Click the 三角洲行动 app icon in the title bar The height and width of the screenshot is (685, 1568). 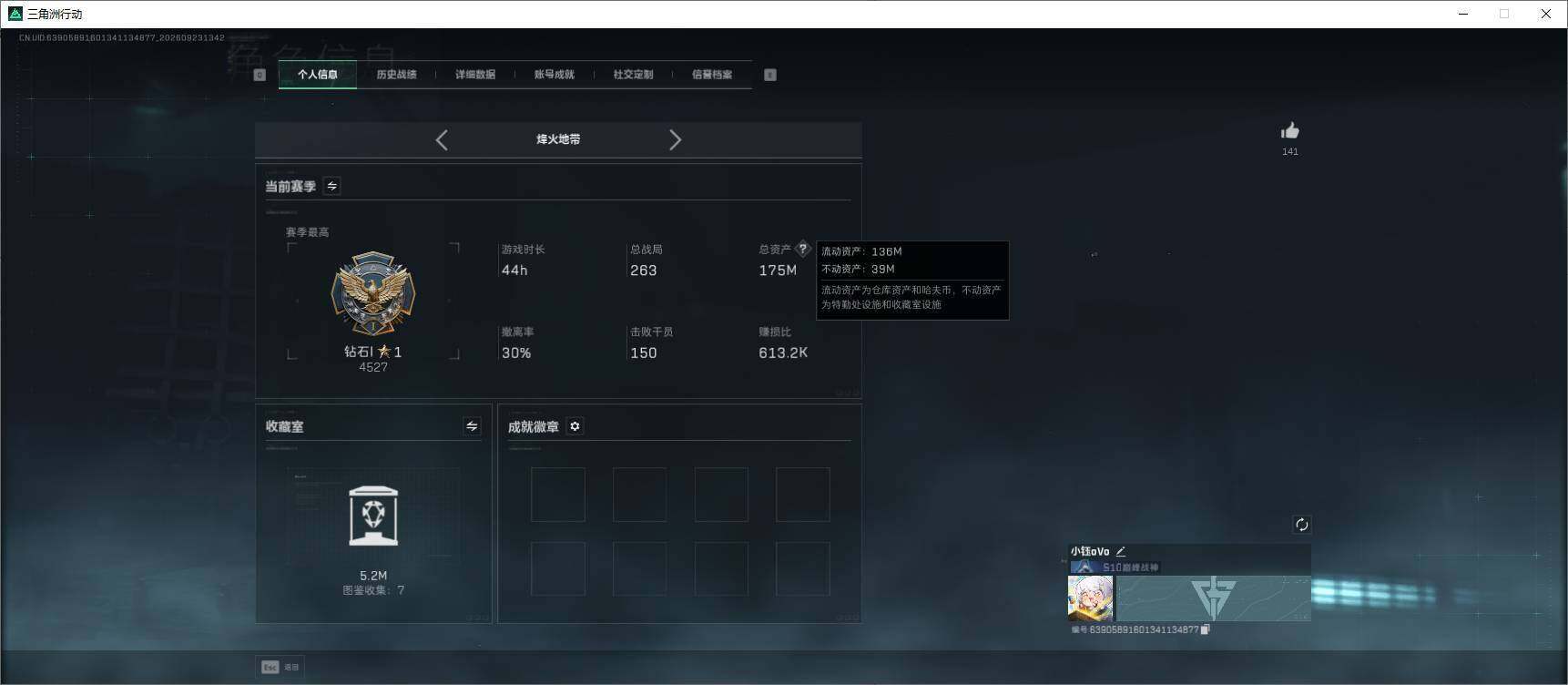[15, 14]
